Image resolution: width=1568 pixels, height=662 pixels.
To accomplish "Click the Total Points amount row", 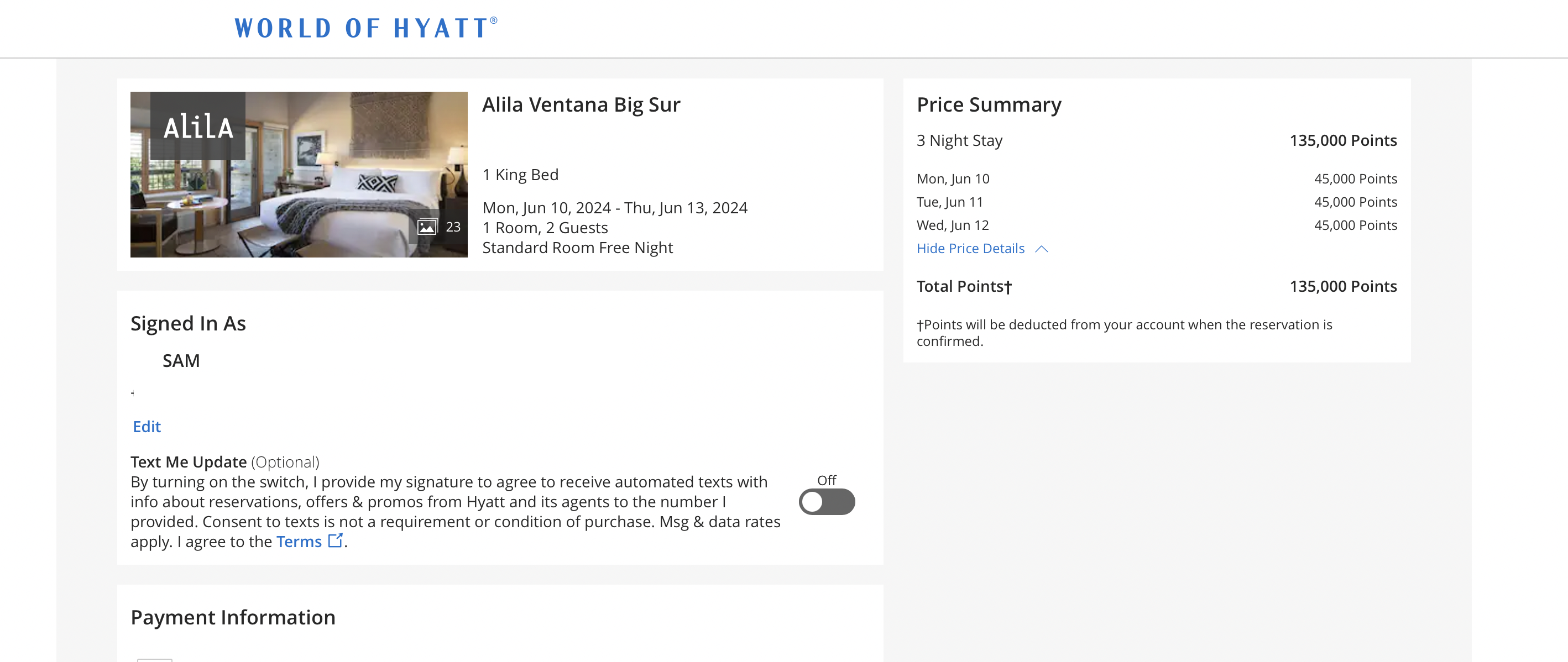I will (1156, 287).
